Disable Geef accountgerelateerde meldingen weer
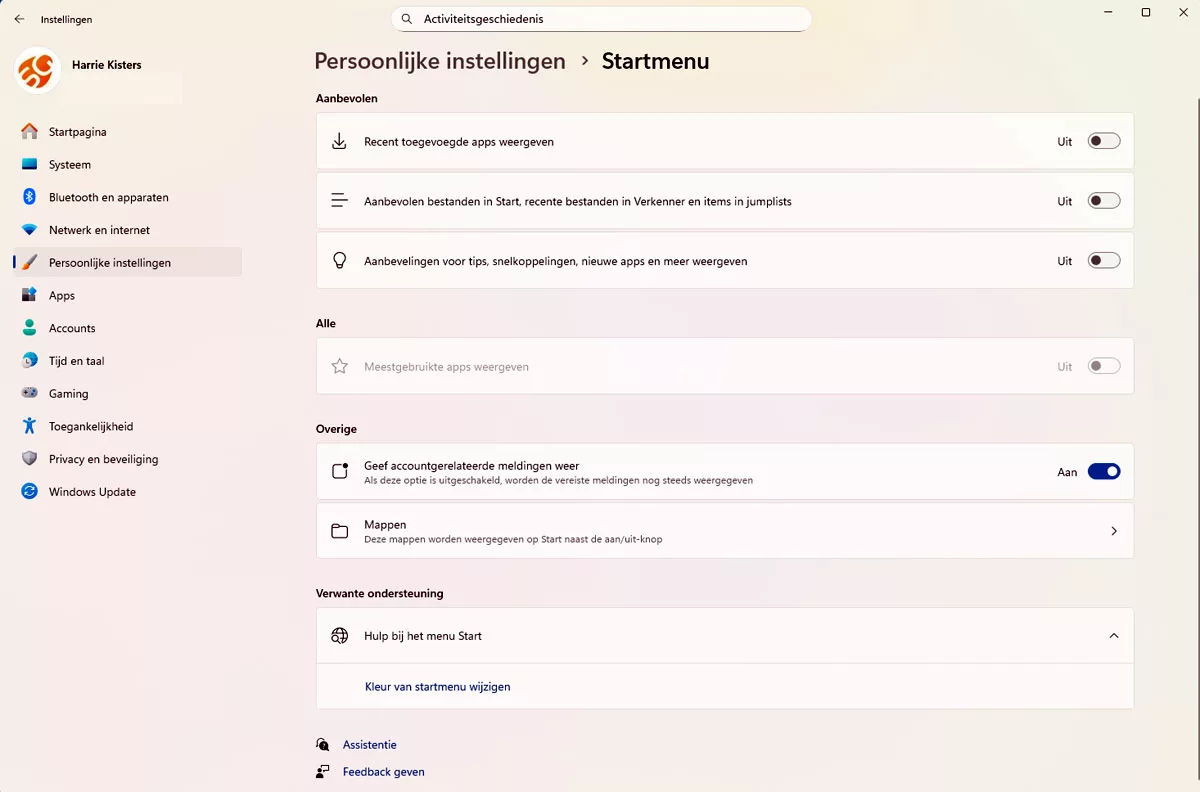The height and width of the screenshot is (792, 1200). tap(1103, 471)
